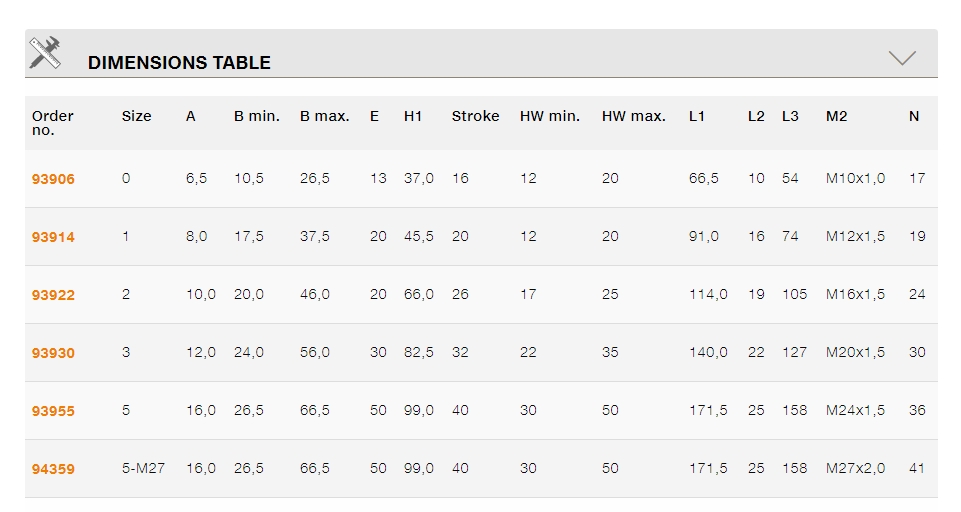This screenshot has width=961, height=512.
Task: Open order number 93930
Action: [x=53, y=353]
